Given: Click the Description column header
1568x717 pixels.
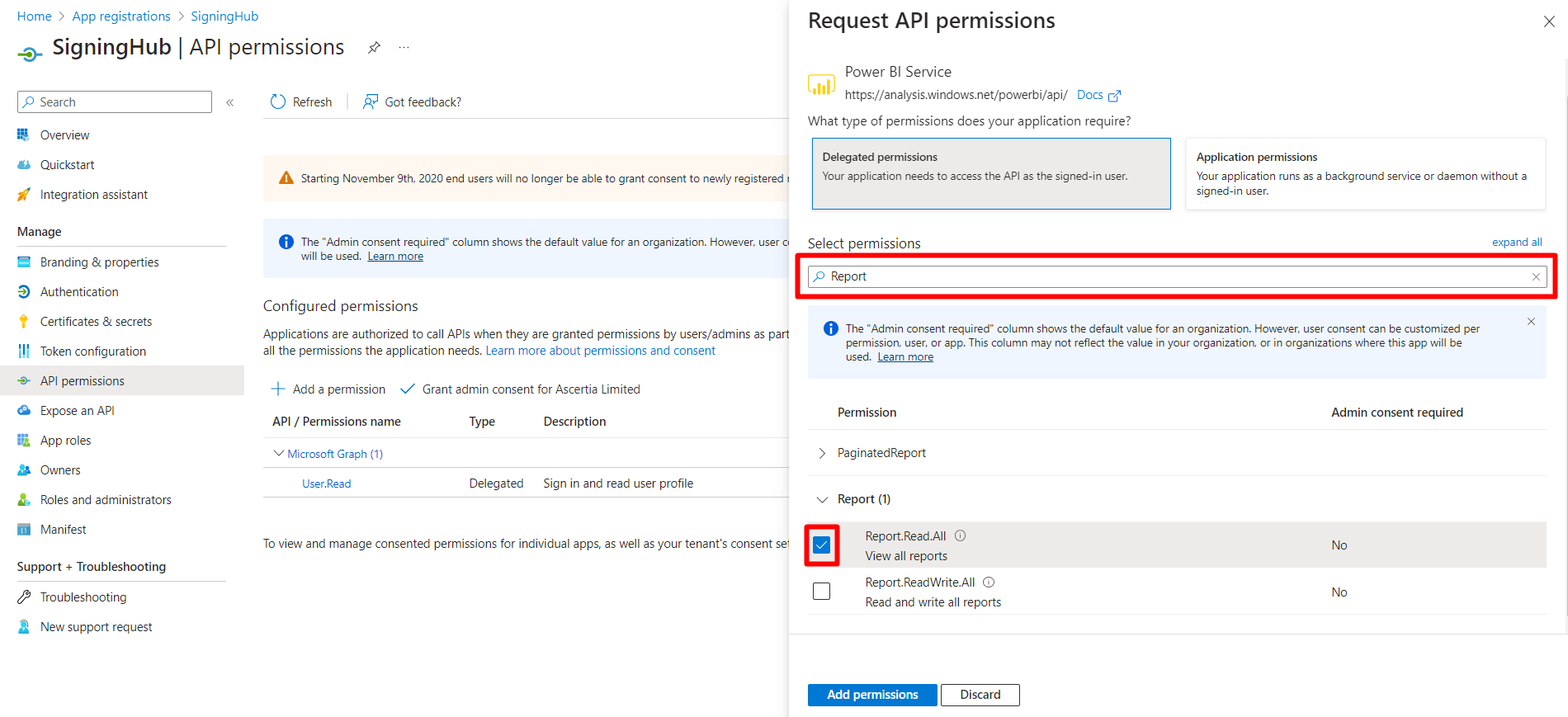Looking at the screenshot, I should pyautogui.click(x=574, y=422).
